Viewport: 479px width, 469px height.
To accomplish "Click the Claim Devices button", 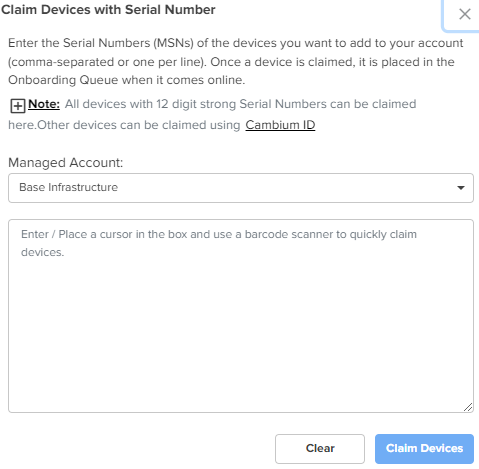I will (x=424, y=449).
